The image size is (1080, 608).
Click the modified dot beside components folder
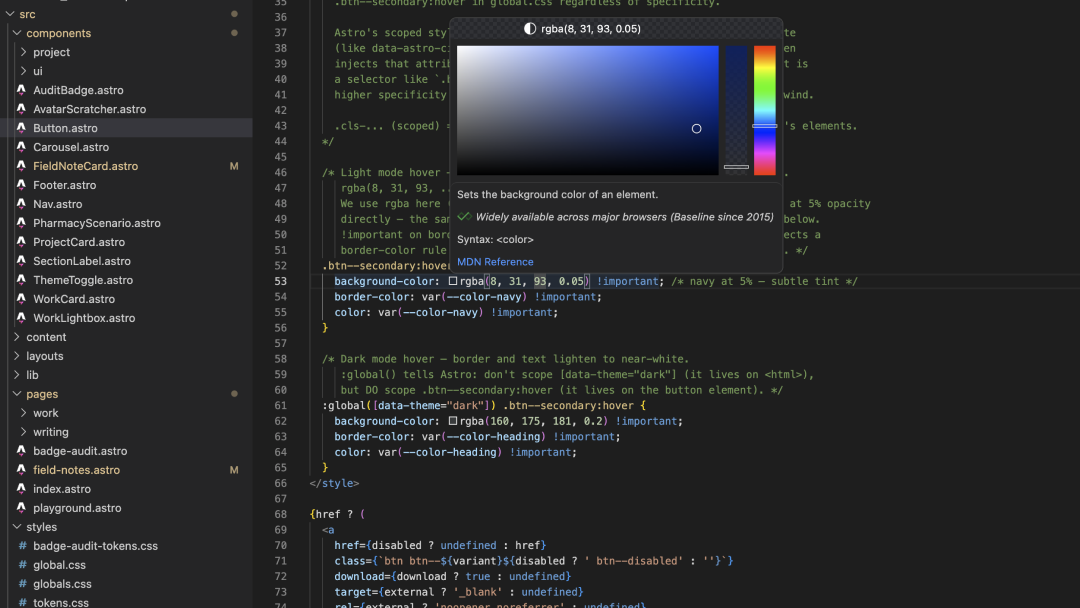point(234,33)
